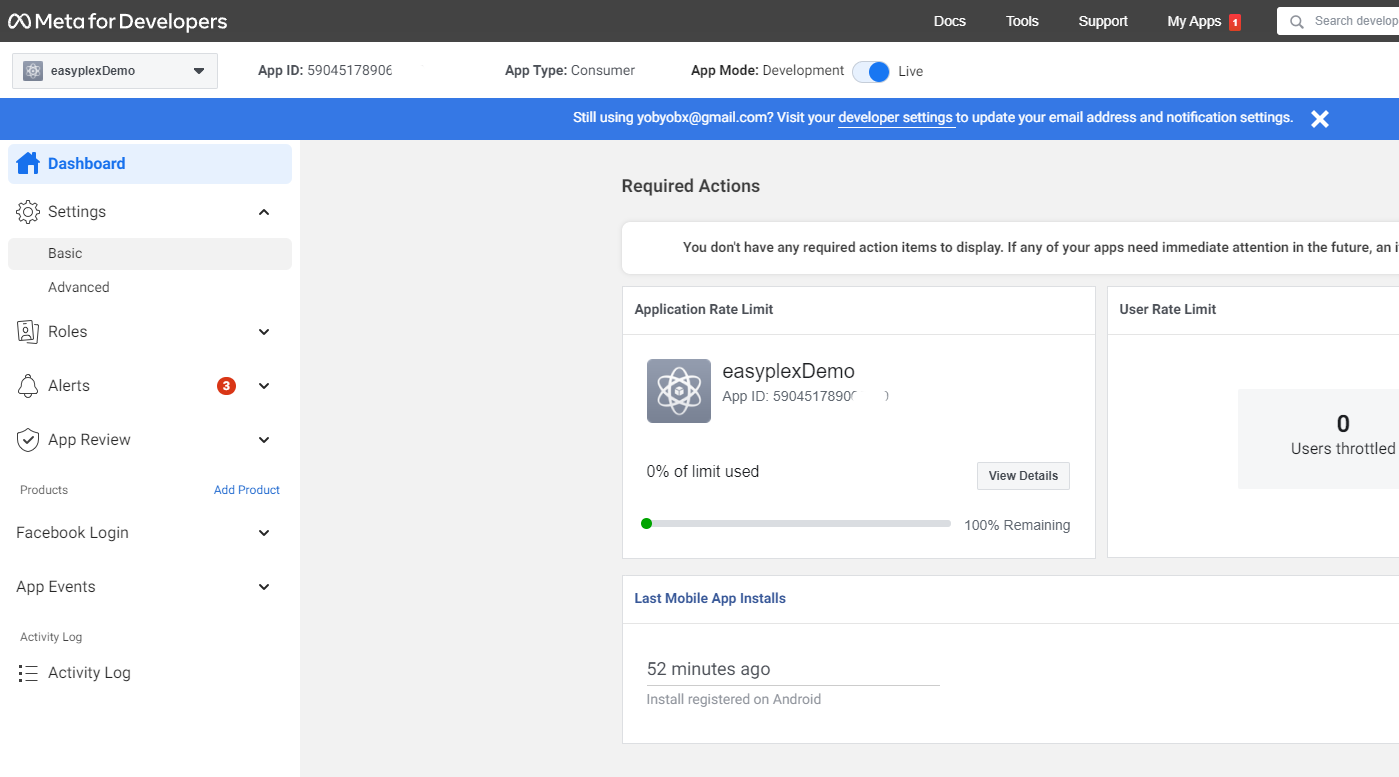Click the App Review shield icon
1399x777 pixels.
(x=28, y=440)
